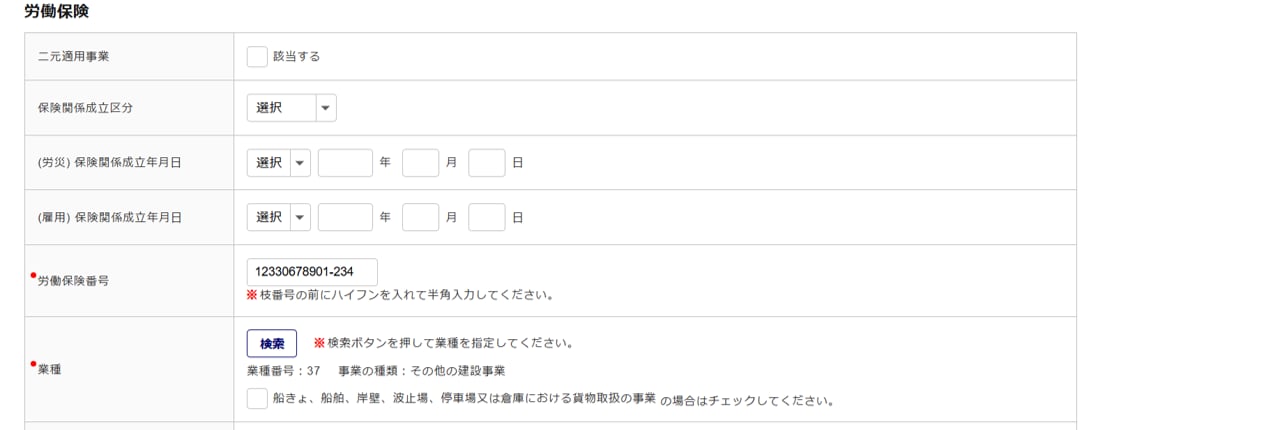This screenshot has width=1266, height=430.
Task: Click the 労働保険番号 input field
Action: pos(312,272)
